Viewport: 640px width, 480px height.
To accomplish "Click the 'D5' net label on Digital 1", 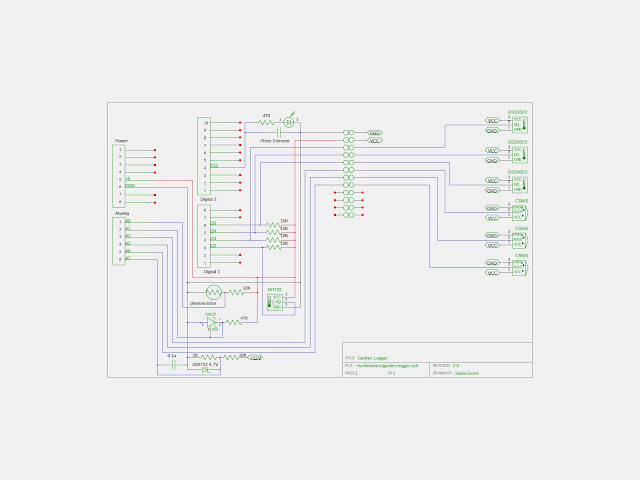I will [213, 223].
